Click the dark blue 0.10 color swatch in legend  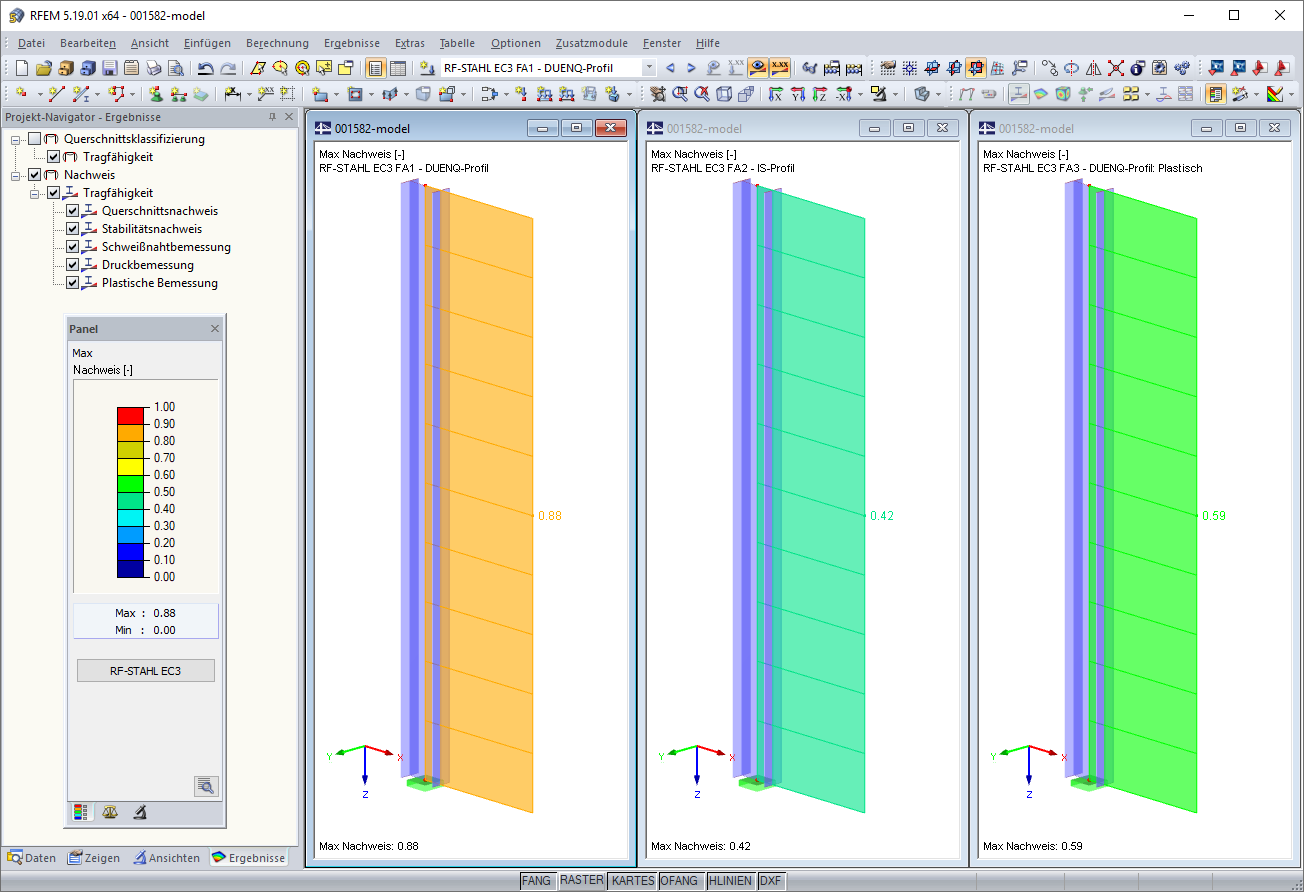click(132, 569)
